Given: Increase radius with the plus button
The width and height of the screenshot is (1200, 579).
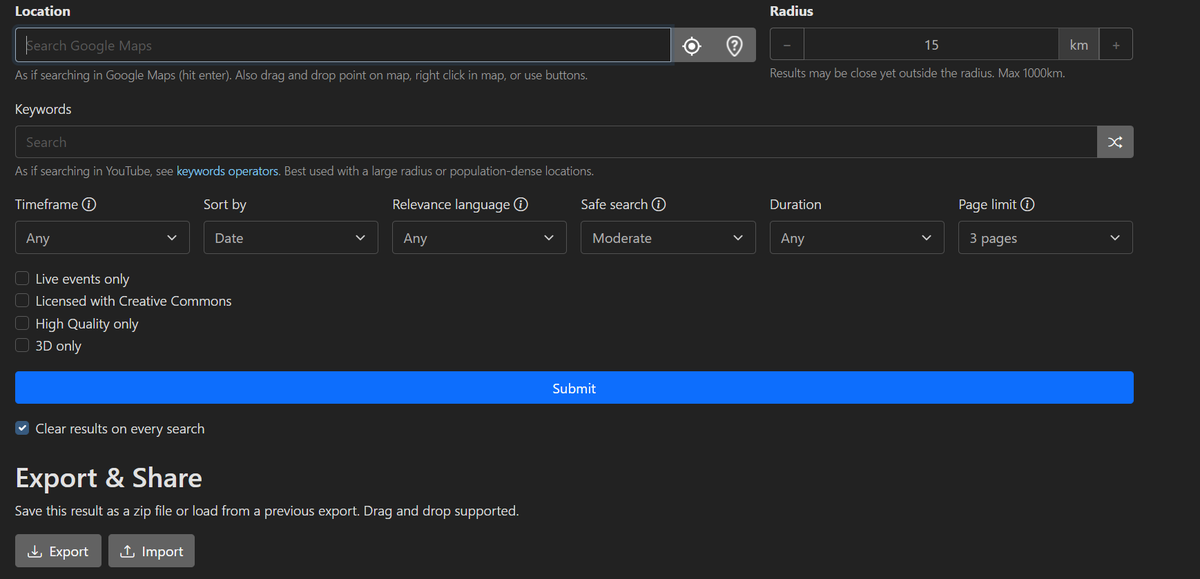Looking at the screenshot, I should click(1116, 45).
